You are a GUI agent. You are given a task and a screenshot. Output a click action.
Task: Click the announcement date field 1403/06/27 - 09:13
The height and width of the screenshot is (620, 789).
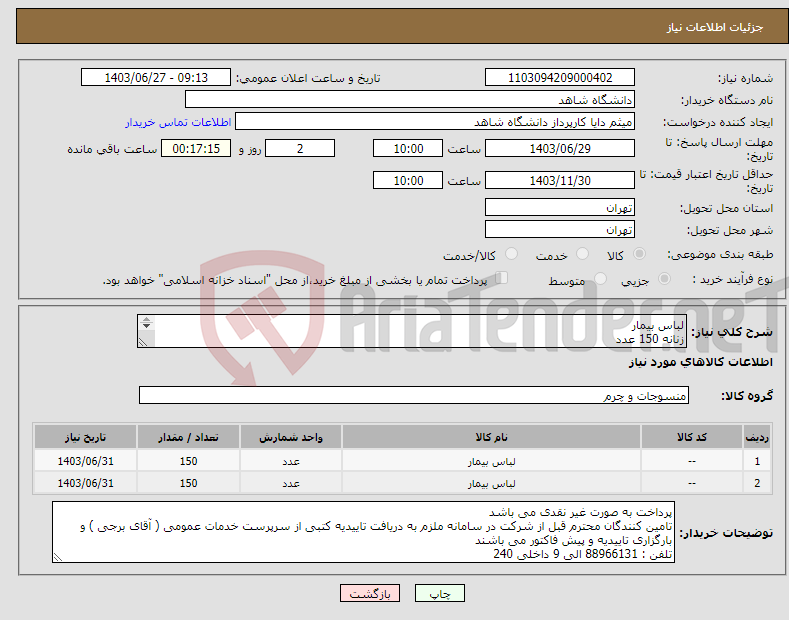point(155,78)
